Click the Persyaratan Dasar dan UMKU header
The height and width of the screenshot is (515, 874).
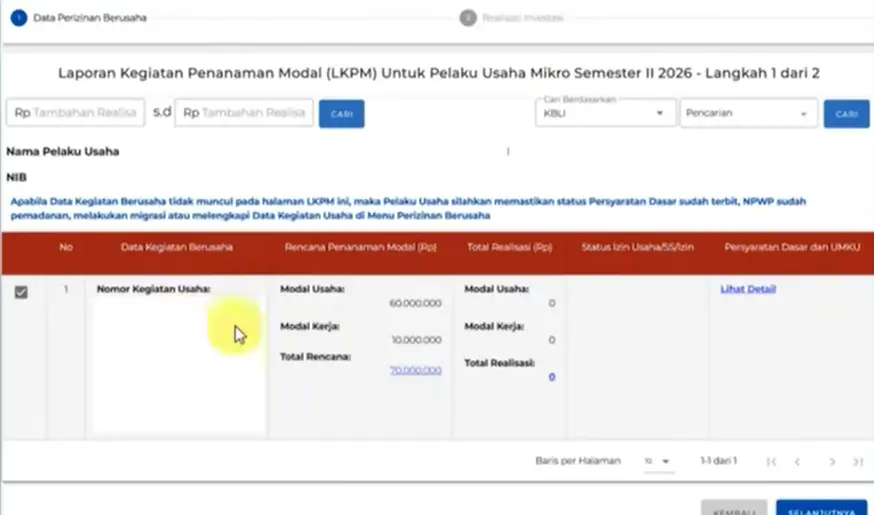792,247
